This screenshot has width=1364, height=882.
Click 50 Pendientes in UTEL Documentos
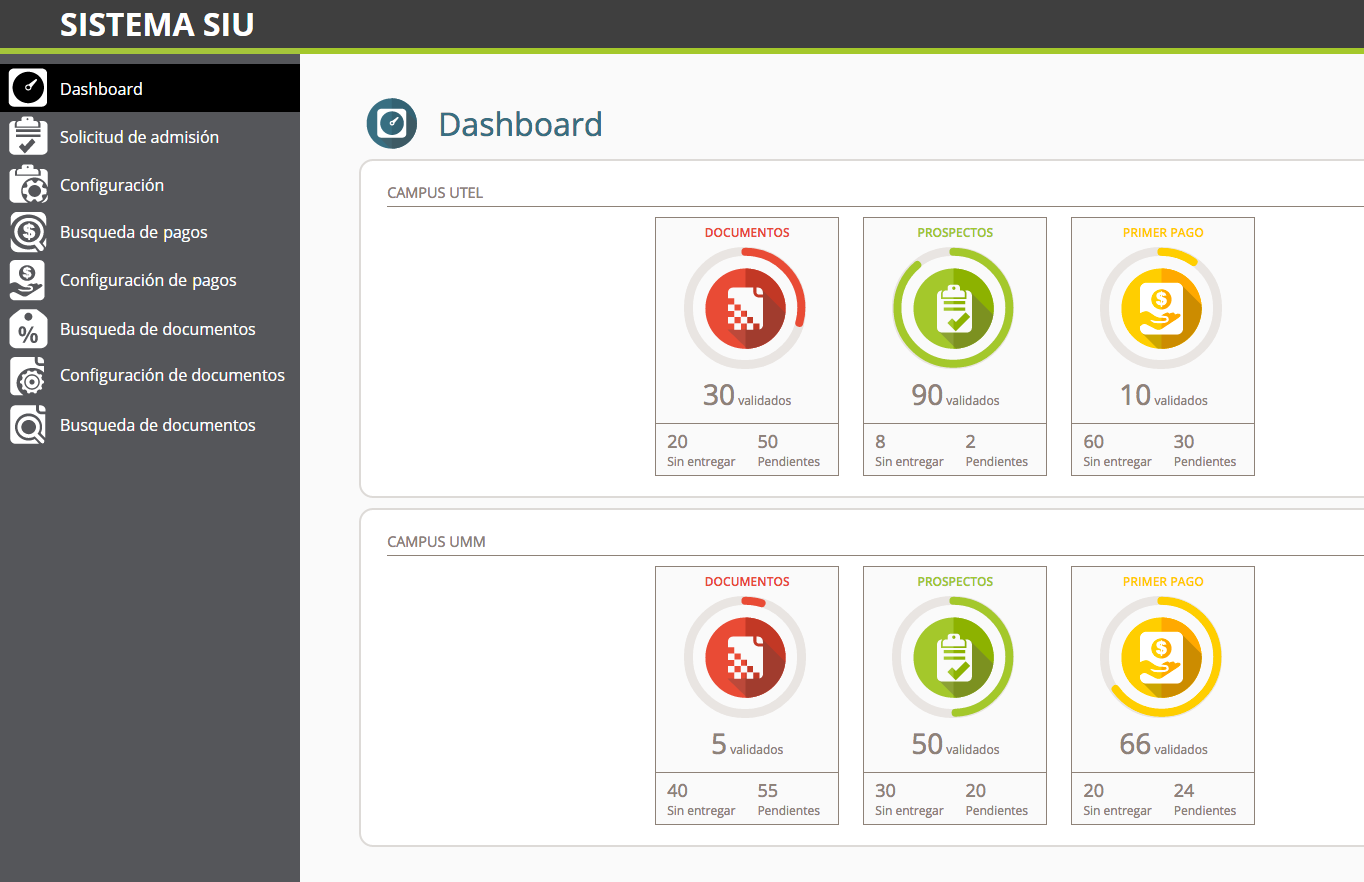(x=789, y=450)
